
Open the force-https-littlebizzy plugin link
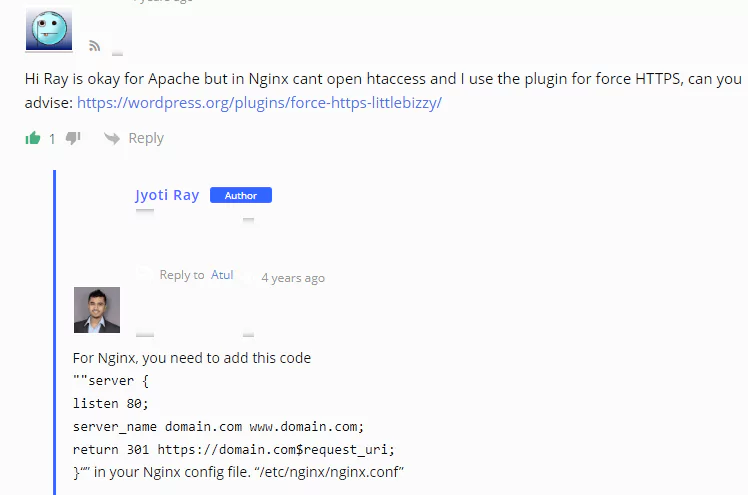(259, 103)
